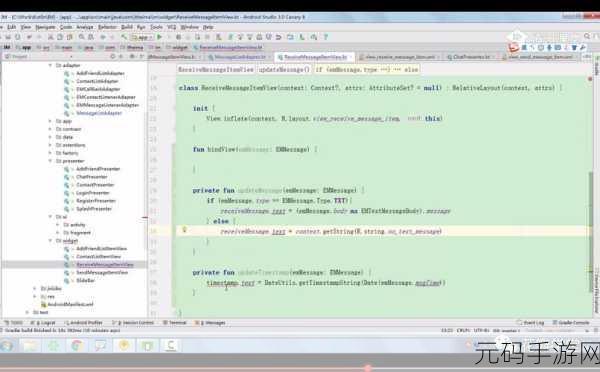Expand the contract folder arrow
This screenshot has height=372, width=600.
point(50,129)
